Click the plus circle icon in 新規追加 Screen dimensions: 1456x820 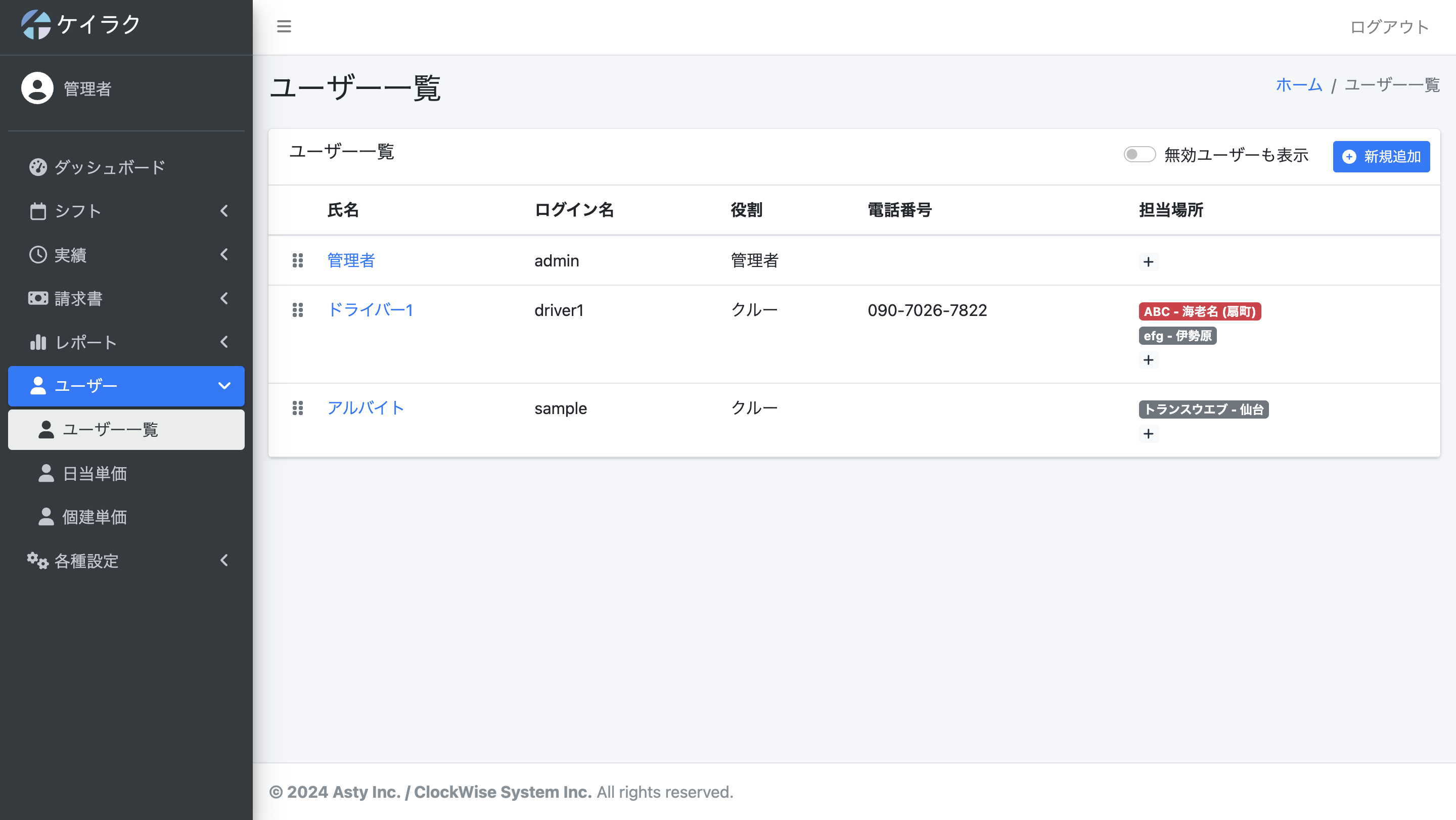click(x=1349, y=157)
